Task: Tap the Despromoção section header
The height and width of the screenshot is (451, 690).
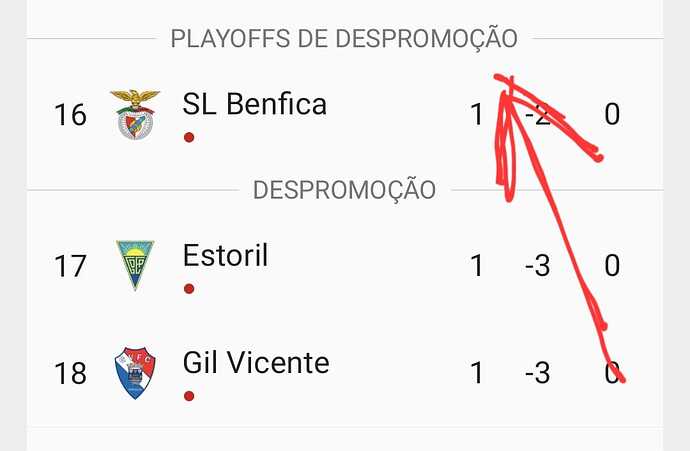Action: [x=345, y=190]
